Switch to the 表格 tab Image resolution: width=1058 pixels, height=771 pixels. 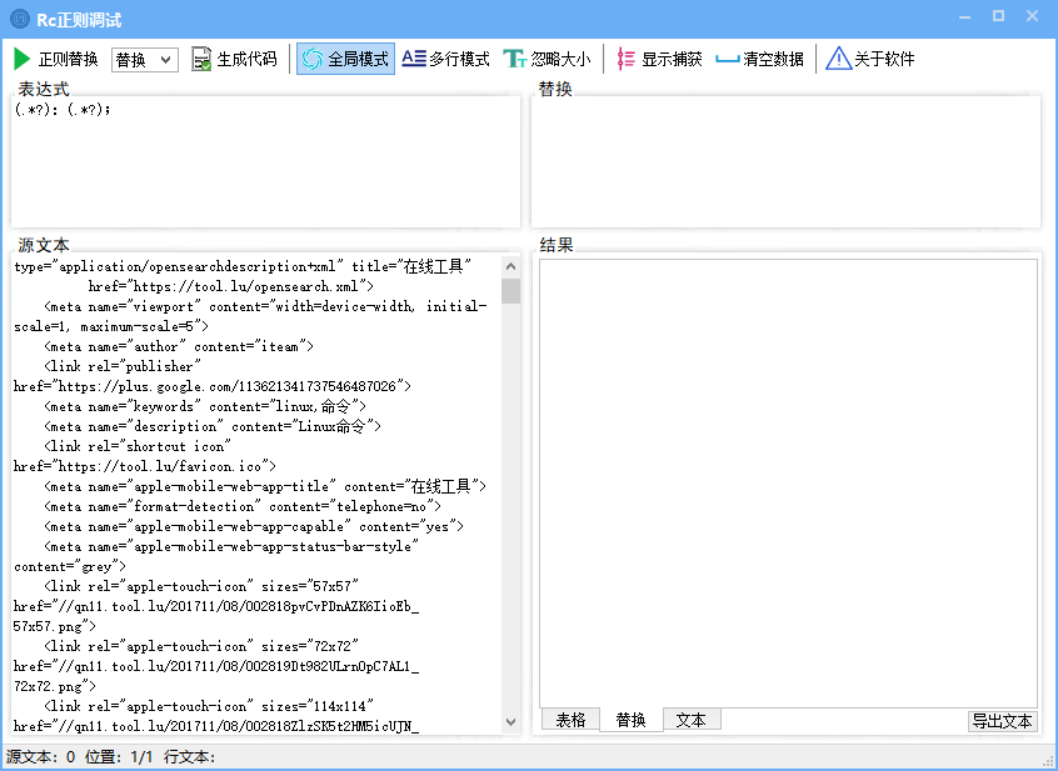point(570,720)
